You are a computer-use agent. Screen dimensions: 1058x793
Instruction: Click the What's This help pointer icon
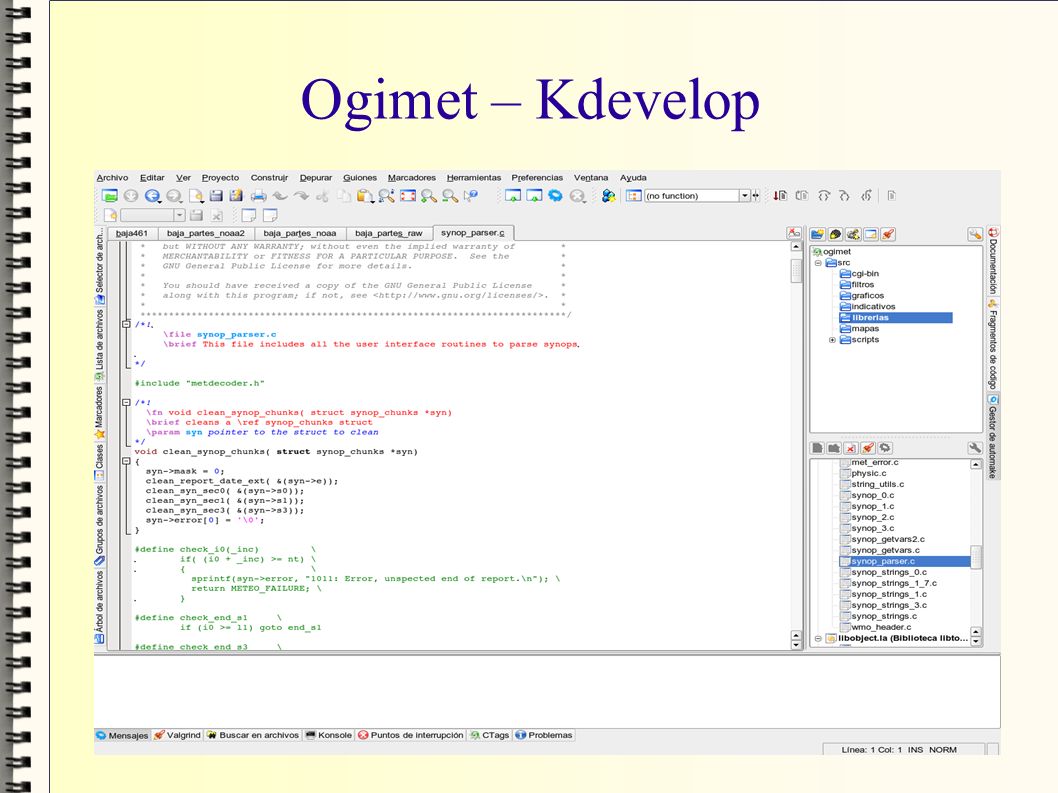471,196
